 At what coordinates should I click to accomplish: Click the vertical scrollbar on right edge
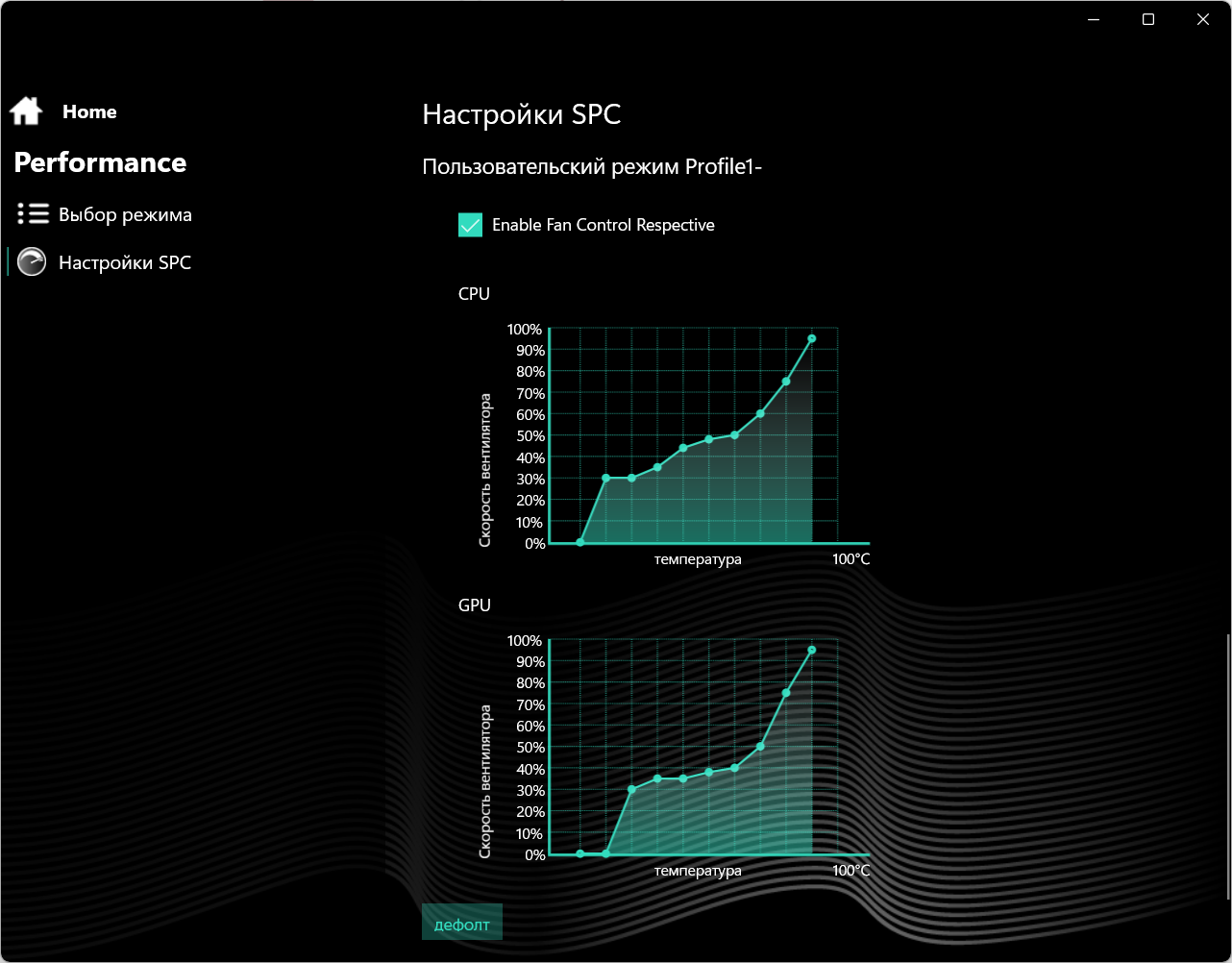tap(1228, 767)
